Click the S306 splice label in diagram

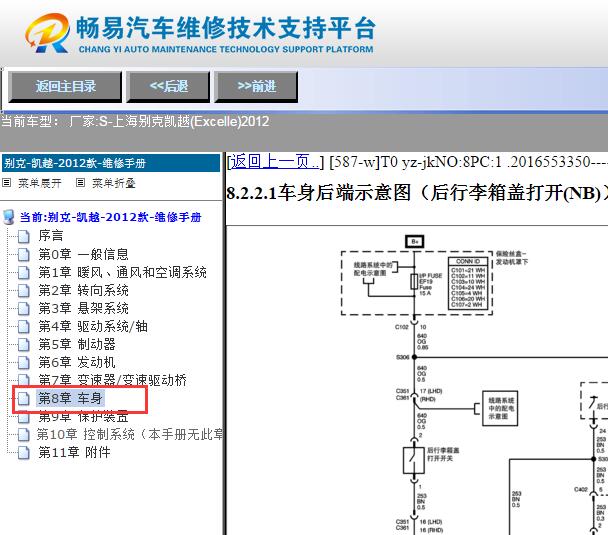[402, 357]
